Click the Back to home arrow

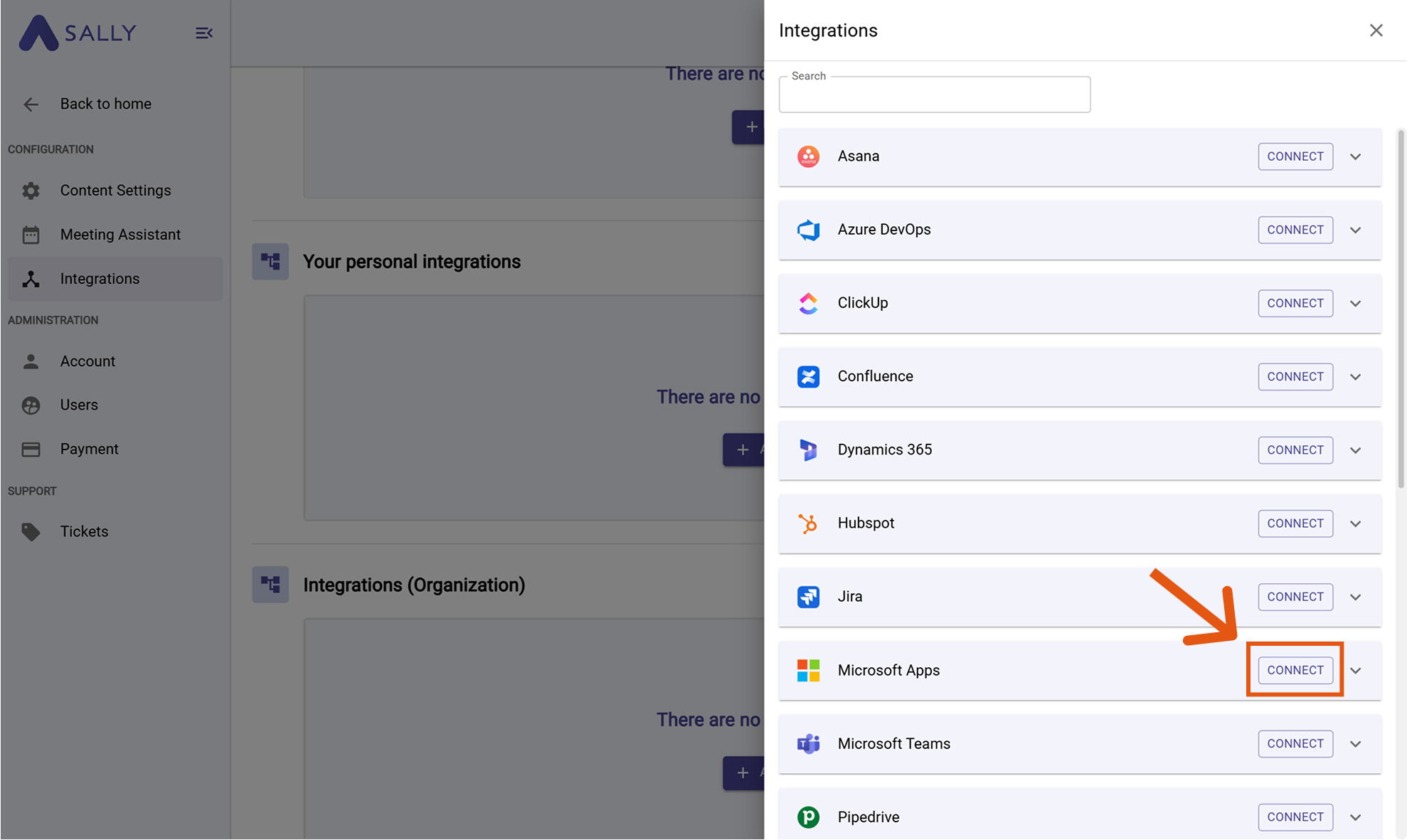[x=31, y=105]
